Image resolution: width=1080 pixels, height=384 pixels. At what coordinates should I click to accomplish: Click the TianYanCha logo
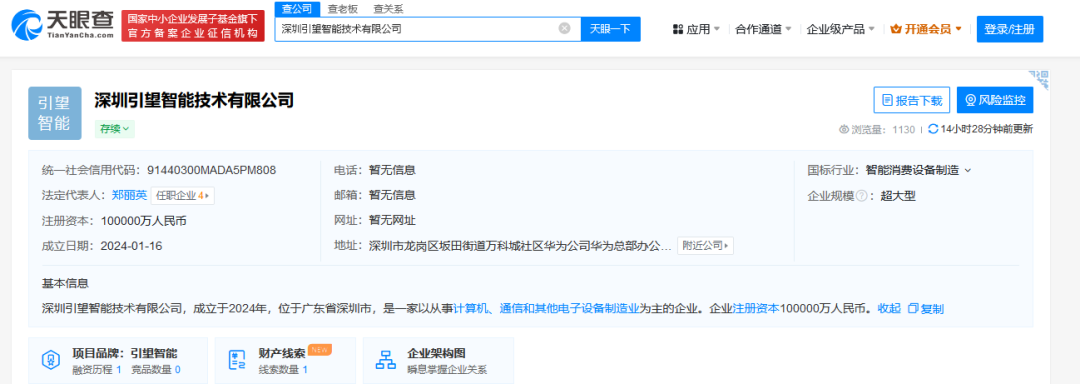click(63, 25)
